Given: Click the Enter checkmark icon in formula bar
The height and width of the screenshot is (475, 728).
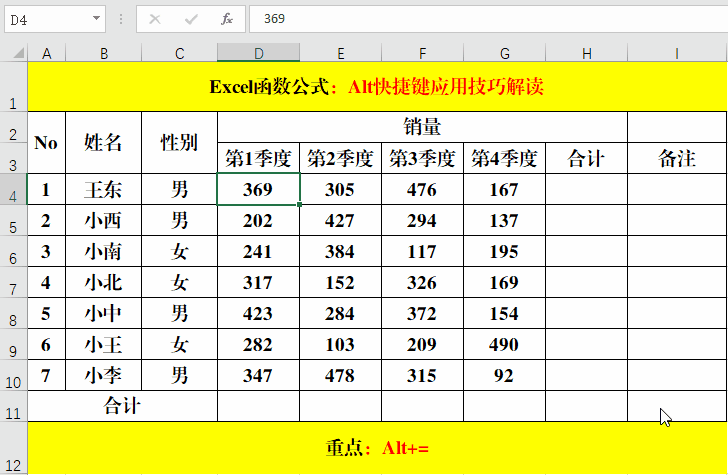Looking at the screenshot, I should click(x=191, y=19).
